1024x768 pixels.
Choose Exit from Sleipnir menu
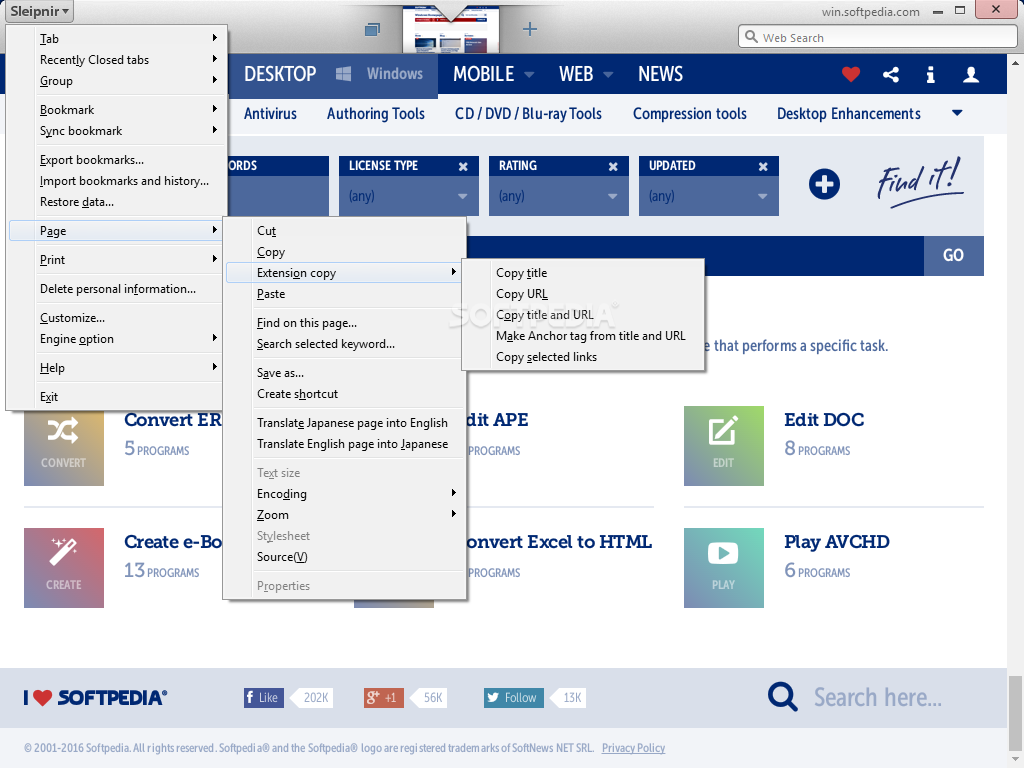(x=116, y=396)
